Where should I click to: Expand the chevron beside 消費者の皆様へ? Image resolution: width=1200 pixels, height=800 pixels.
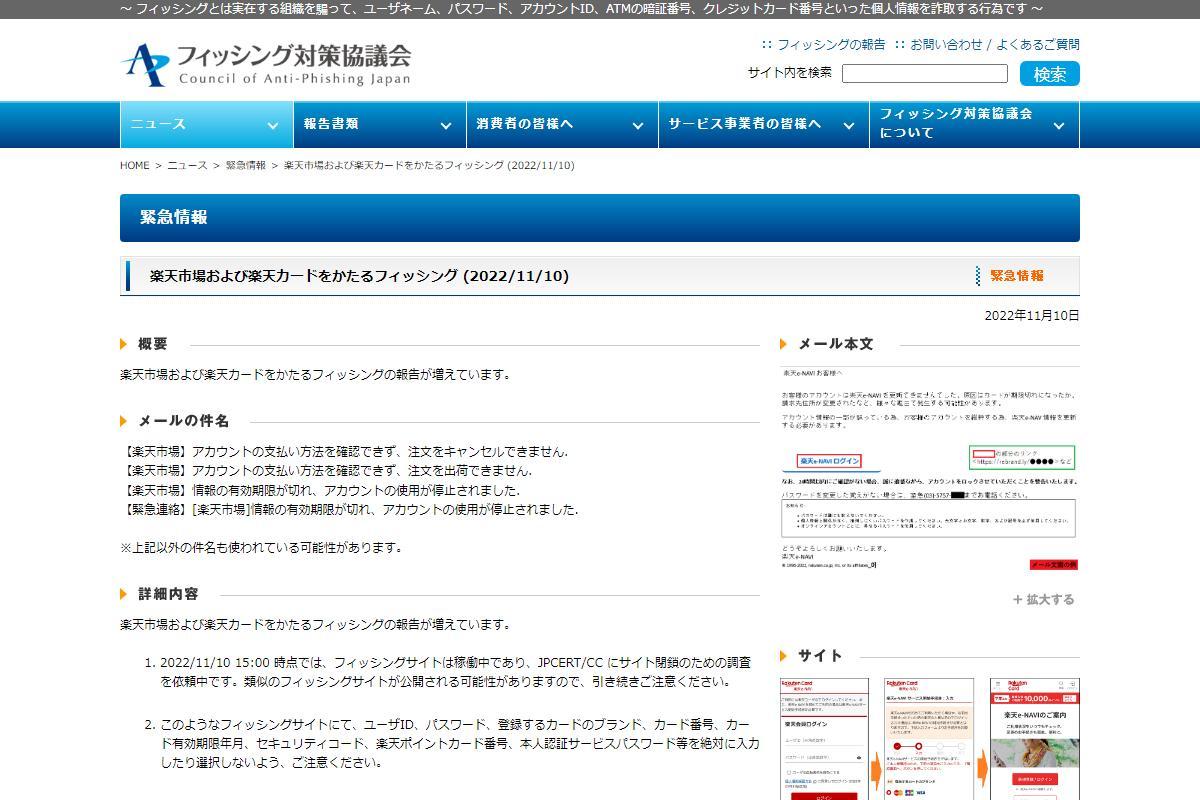pos(637,125)
